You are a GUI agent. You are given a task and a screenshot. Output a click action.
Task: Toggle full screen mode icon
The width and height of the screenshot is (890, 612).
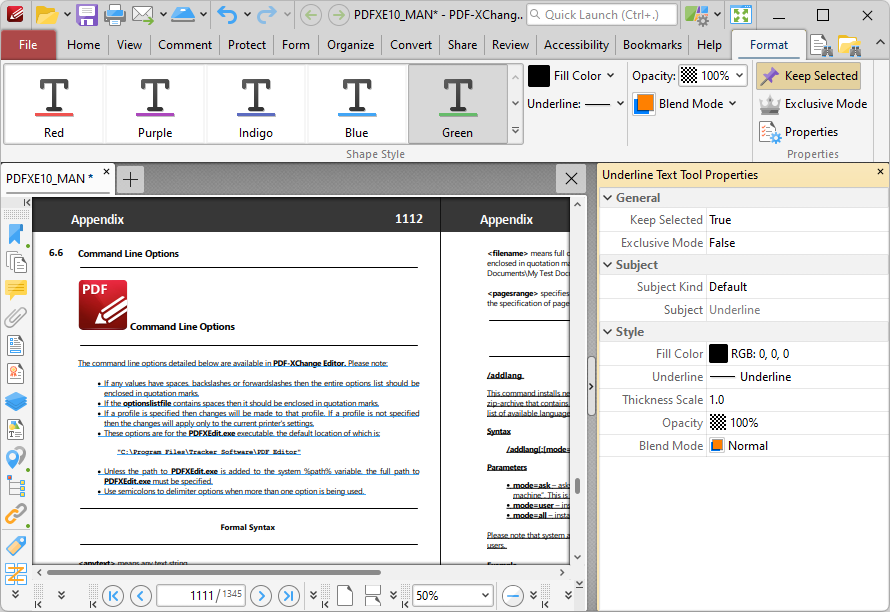[741, 15]
